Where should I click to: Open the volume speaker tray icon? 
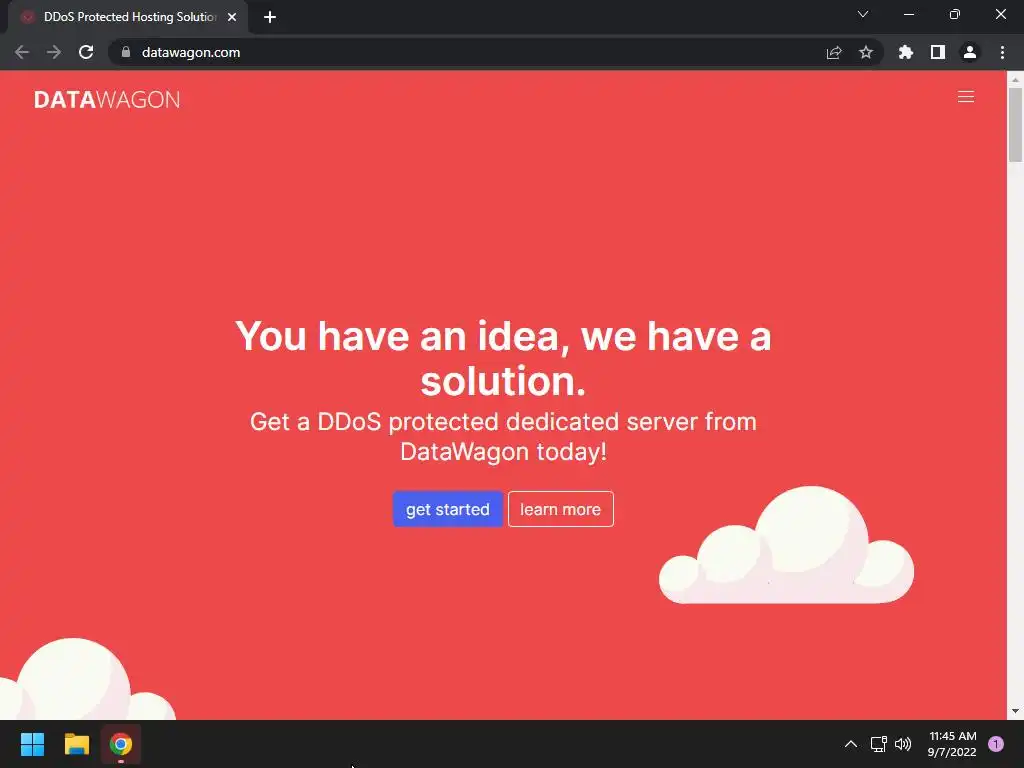pos(903,744)
